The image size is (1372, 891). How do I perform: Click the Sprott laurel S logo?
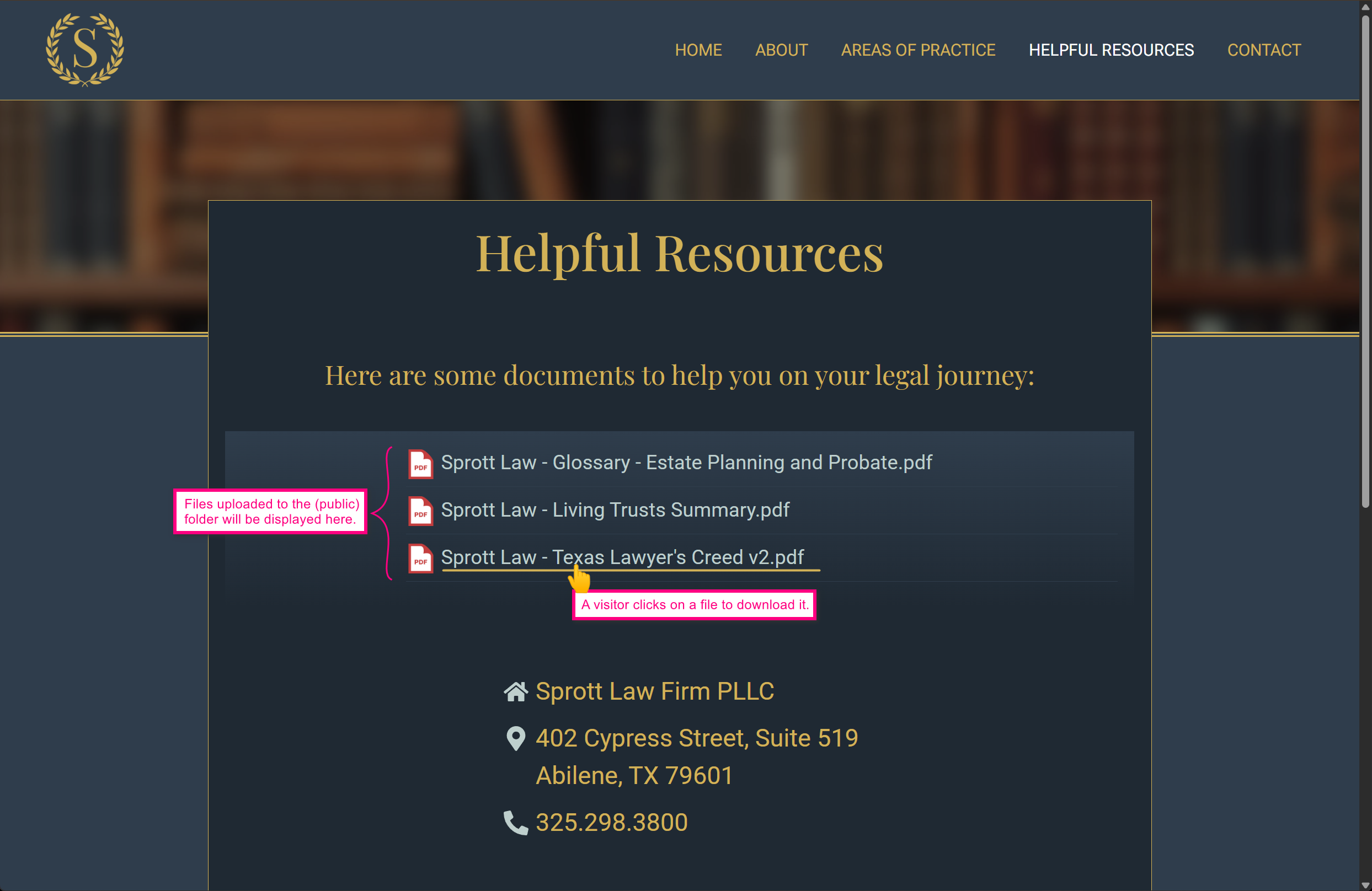click(x=85, y=50)
